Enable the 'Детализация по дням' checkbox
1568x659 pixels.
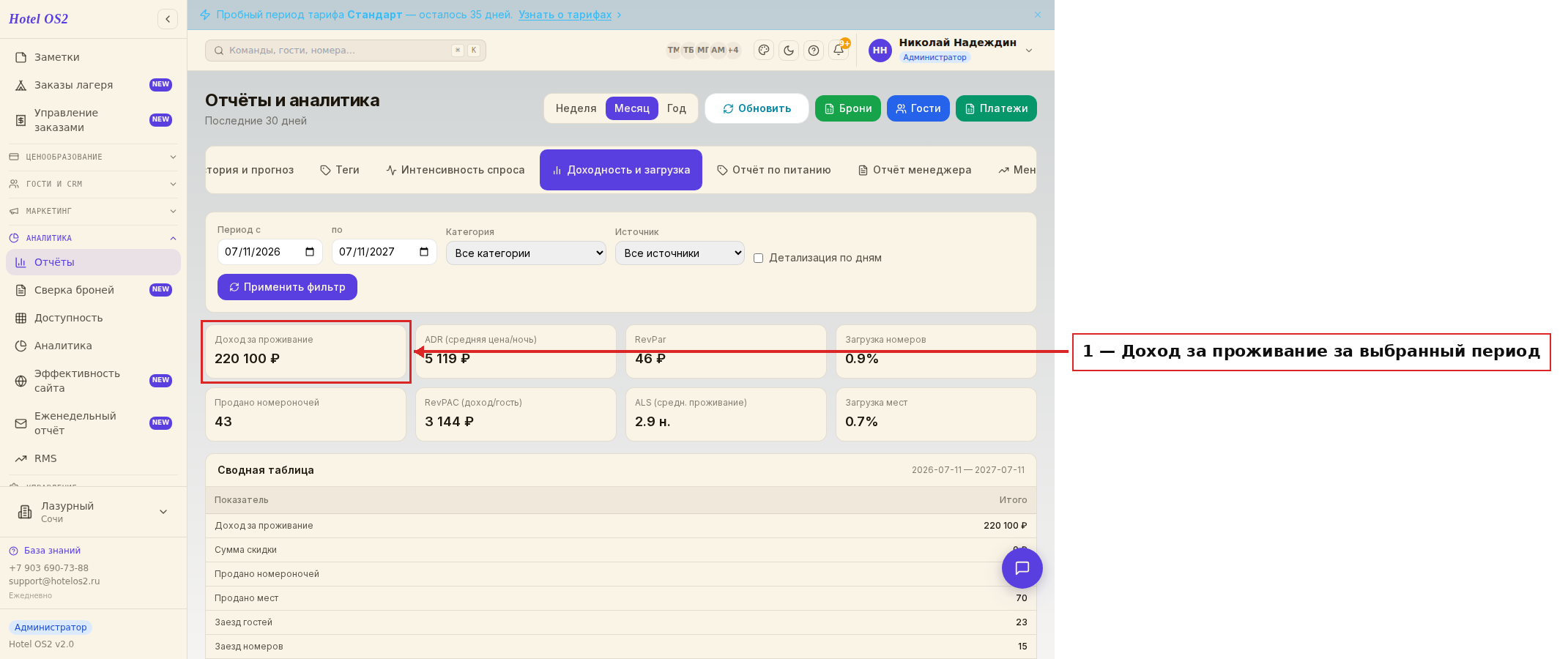(758, 258)
